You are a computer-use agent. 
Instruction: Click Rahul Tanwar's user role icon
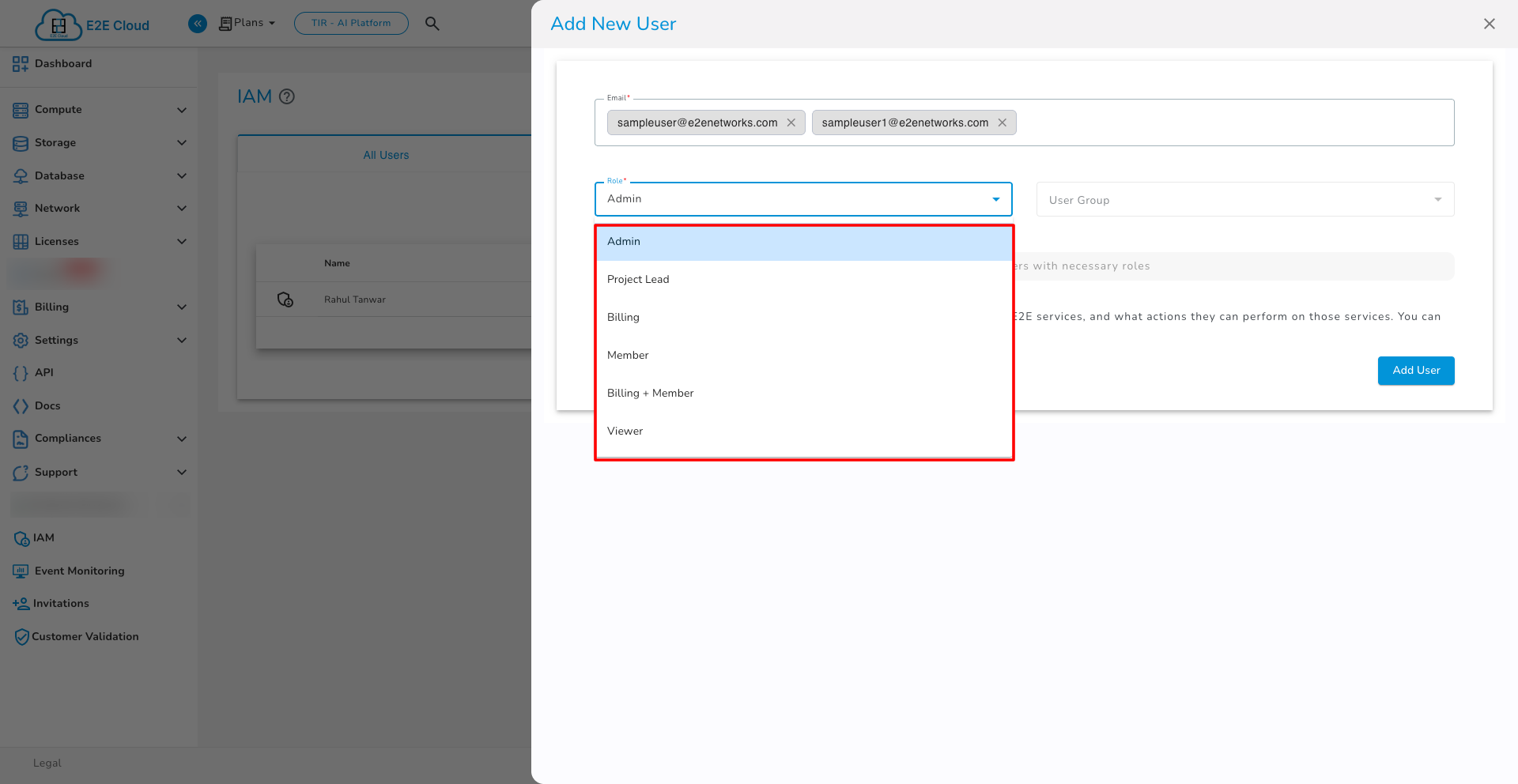point(285,300)
